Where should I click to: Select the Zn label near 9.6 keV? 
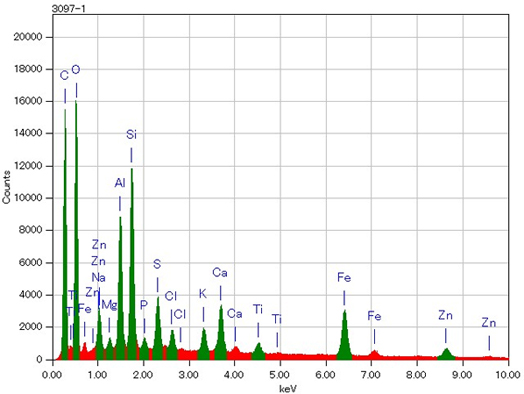tap(489, 323)
